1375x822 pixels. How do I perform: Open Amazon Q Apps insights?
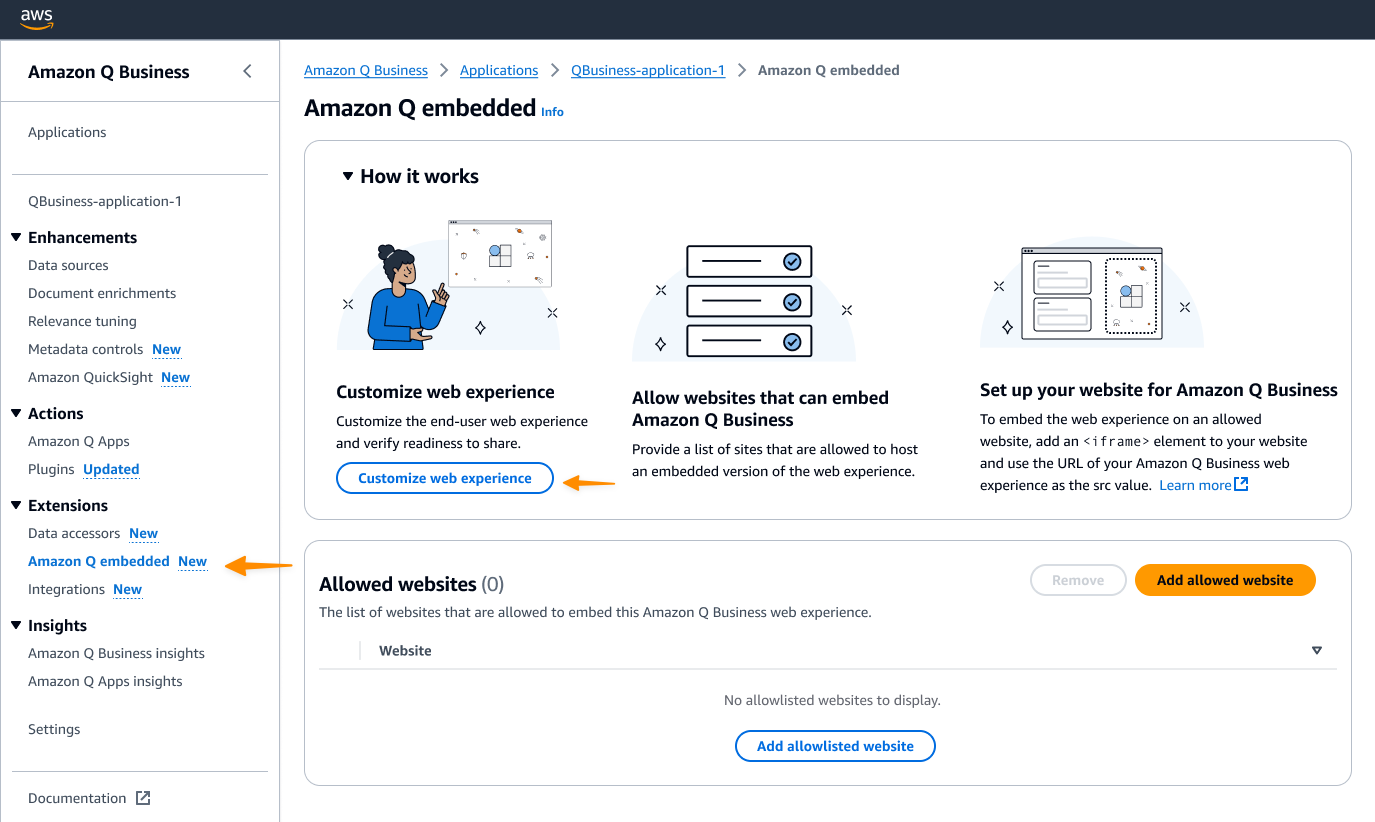tap(105, 681)
